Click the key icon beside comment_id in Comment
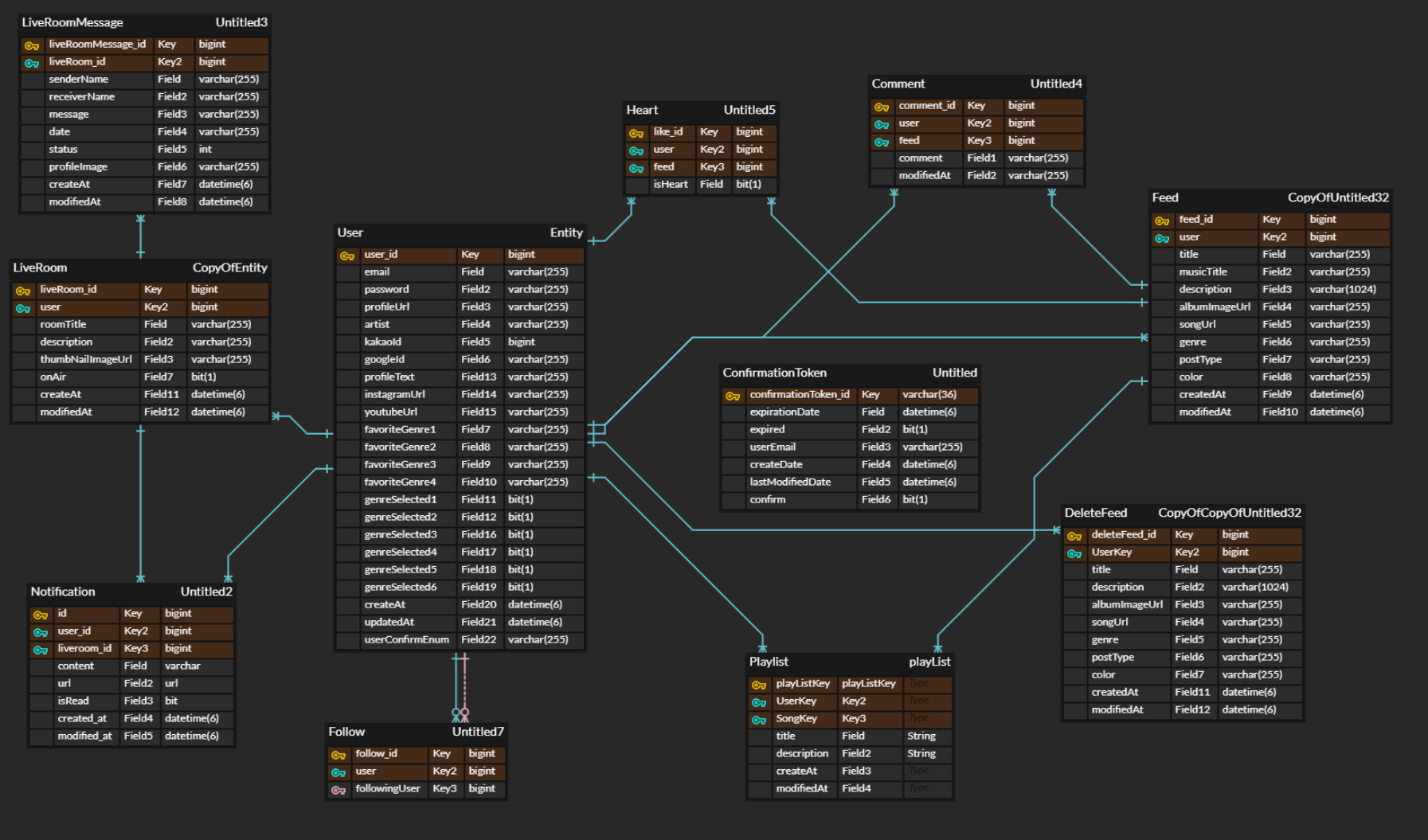Image resolution: width=1428 pixels, height=840 pixels. (x=882, y=106)
